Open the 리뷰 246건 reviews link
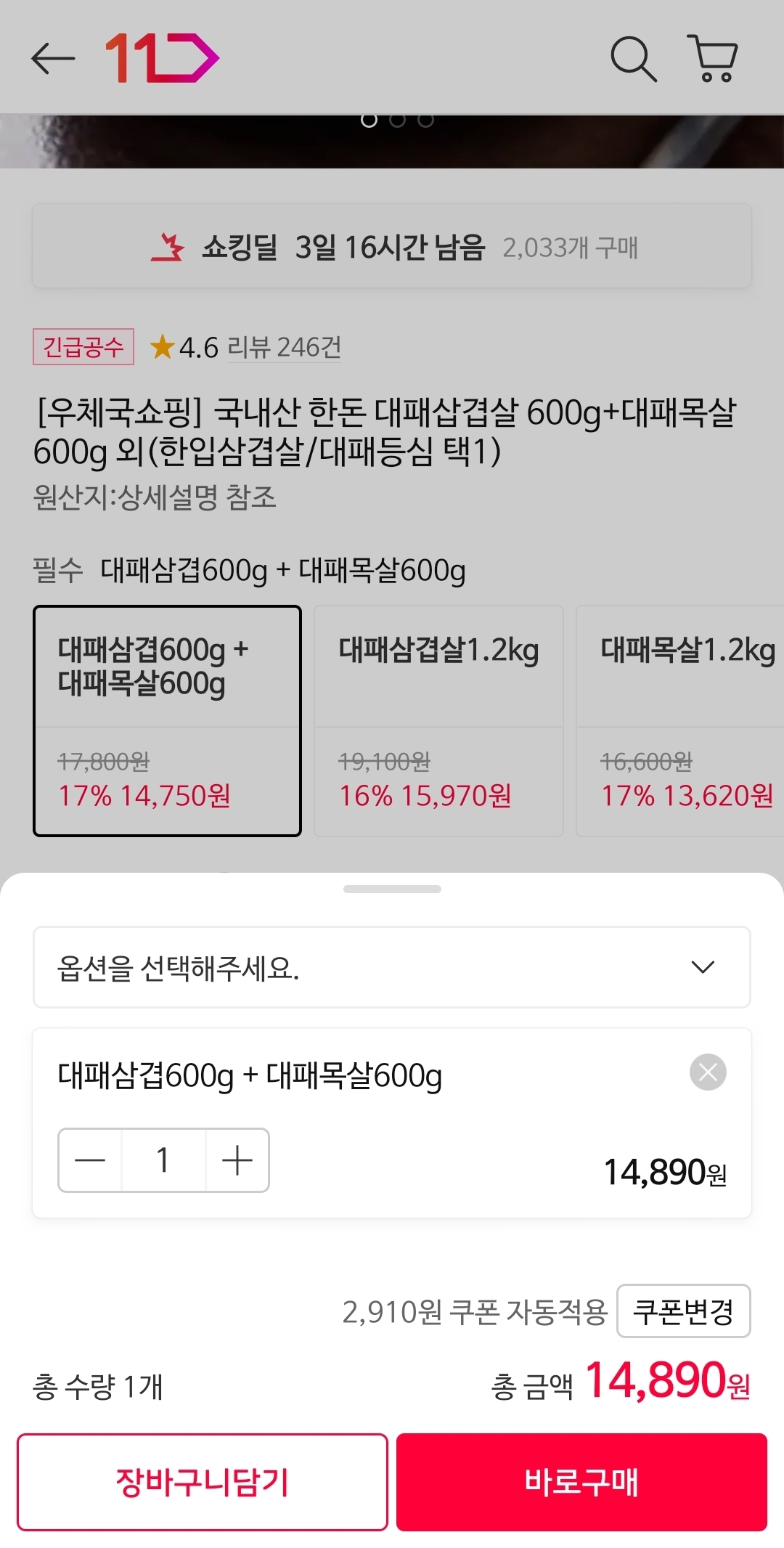Viewport: 784px width, 1548px height. pyautogui.click(x=284, y=348)
